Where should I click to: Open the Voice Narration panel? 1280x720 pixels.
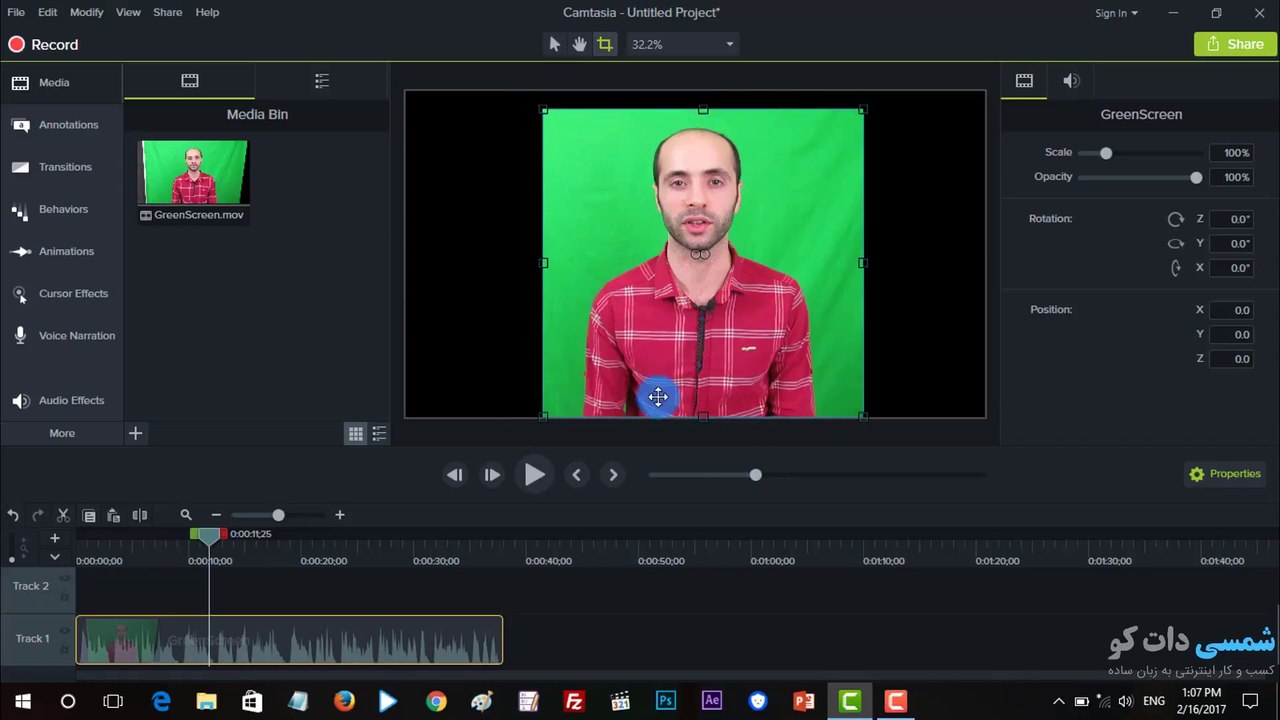point(61,336)
